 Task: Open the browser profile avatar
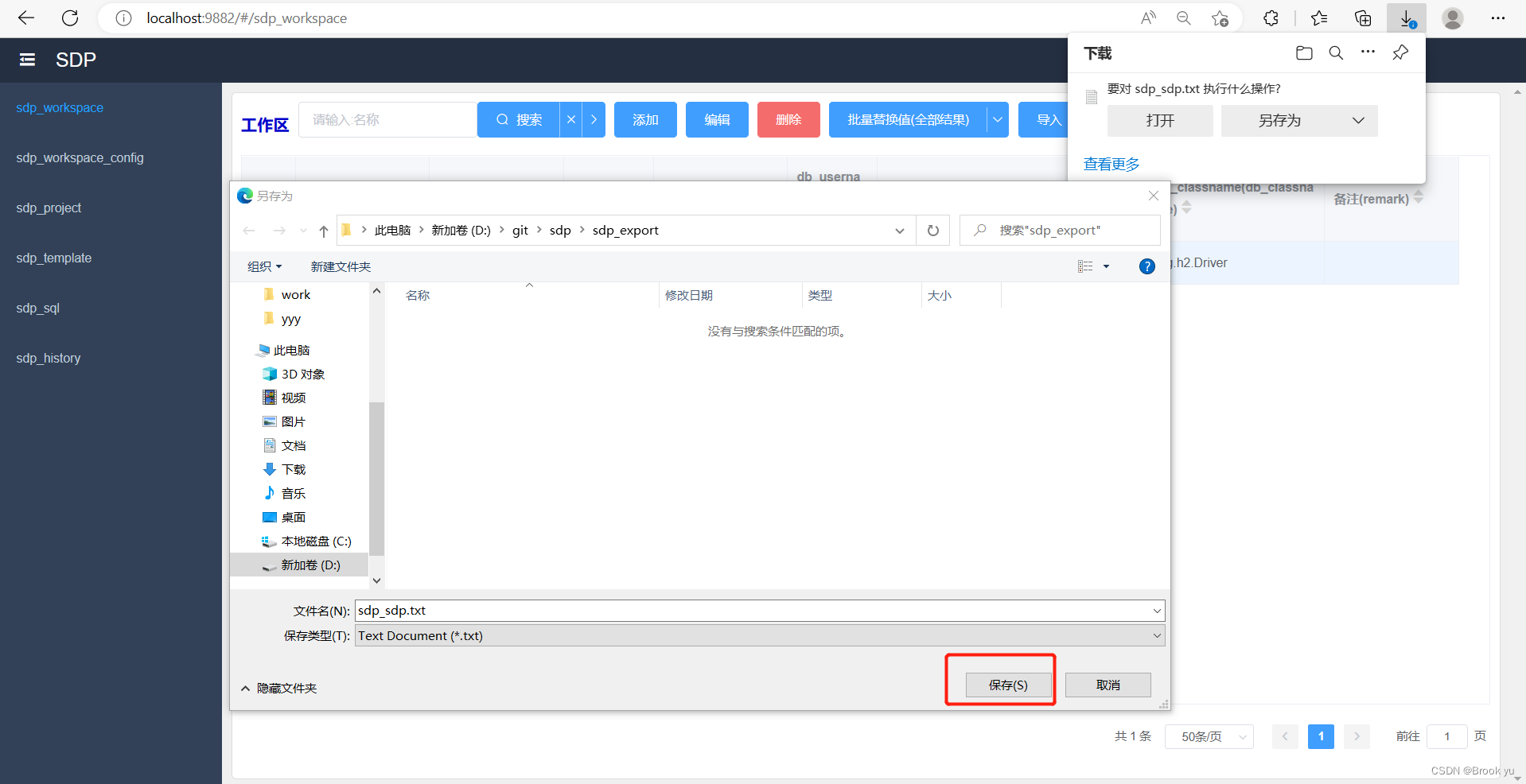pyautogui.click(x=1453, y=18)
